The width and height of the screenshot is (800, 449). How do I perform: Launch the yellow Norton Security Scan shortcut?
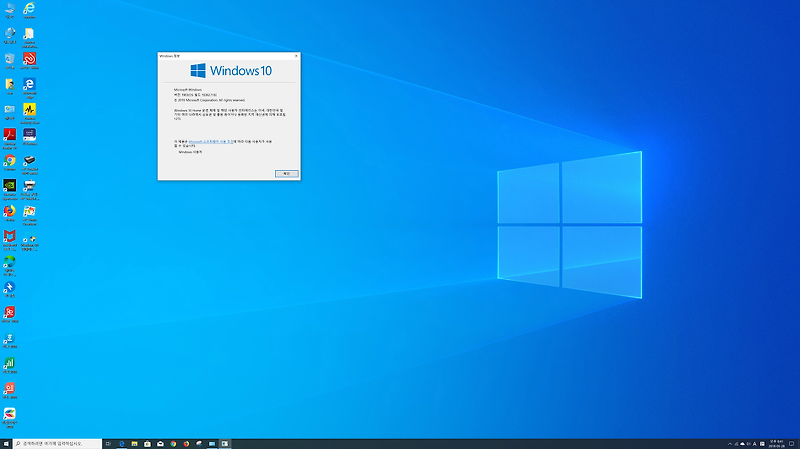[x=30, y=112]
